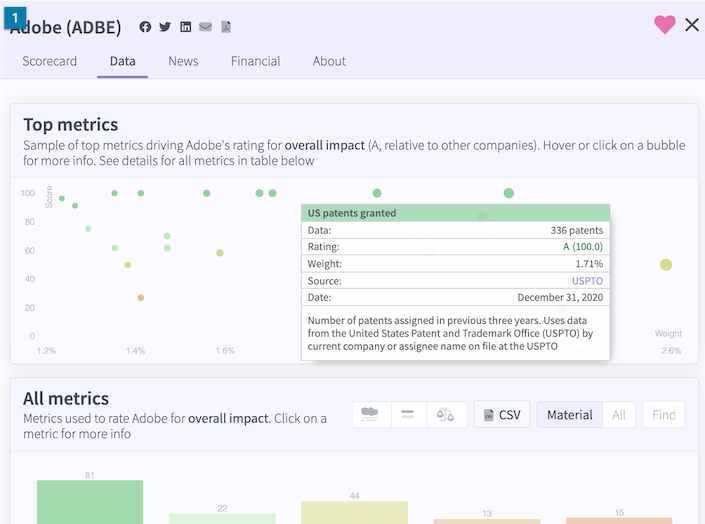Show only Material metrics

tap(570, 414)
